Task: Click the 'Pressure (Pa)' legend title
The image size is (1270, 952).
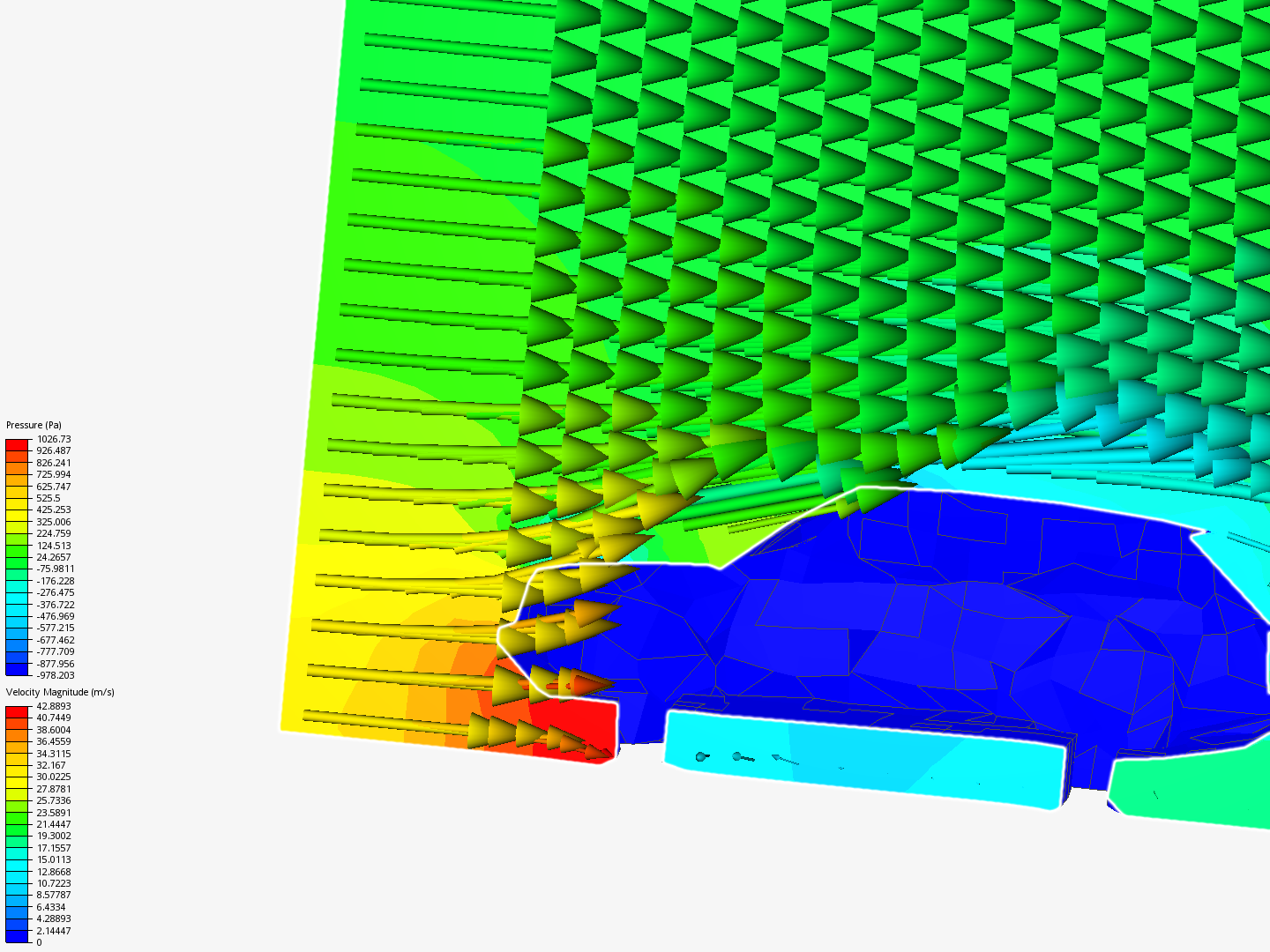Action: [x=34, y=425]
